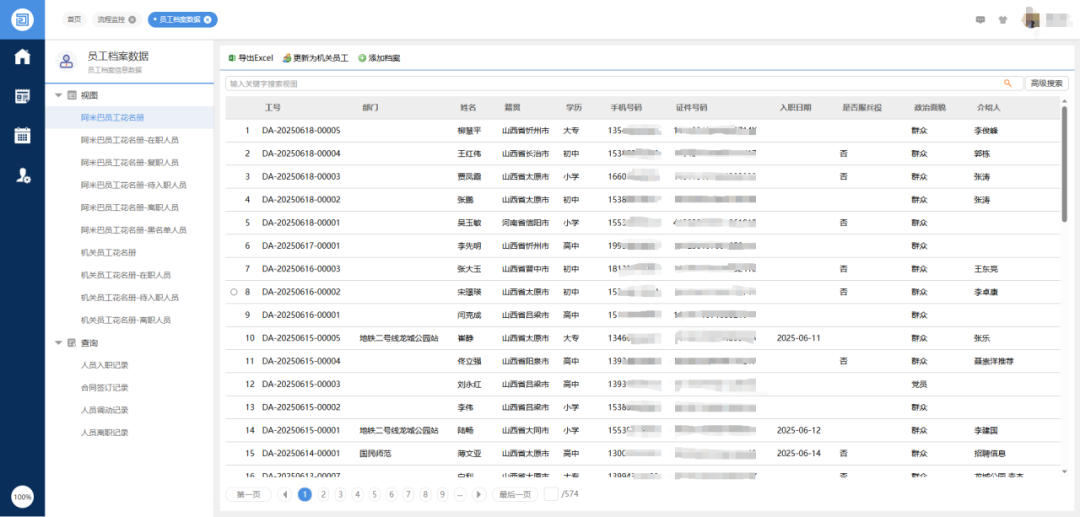Switch to the 首页 tab
The image size is (1080, 517).
74,19
